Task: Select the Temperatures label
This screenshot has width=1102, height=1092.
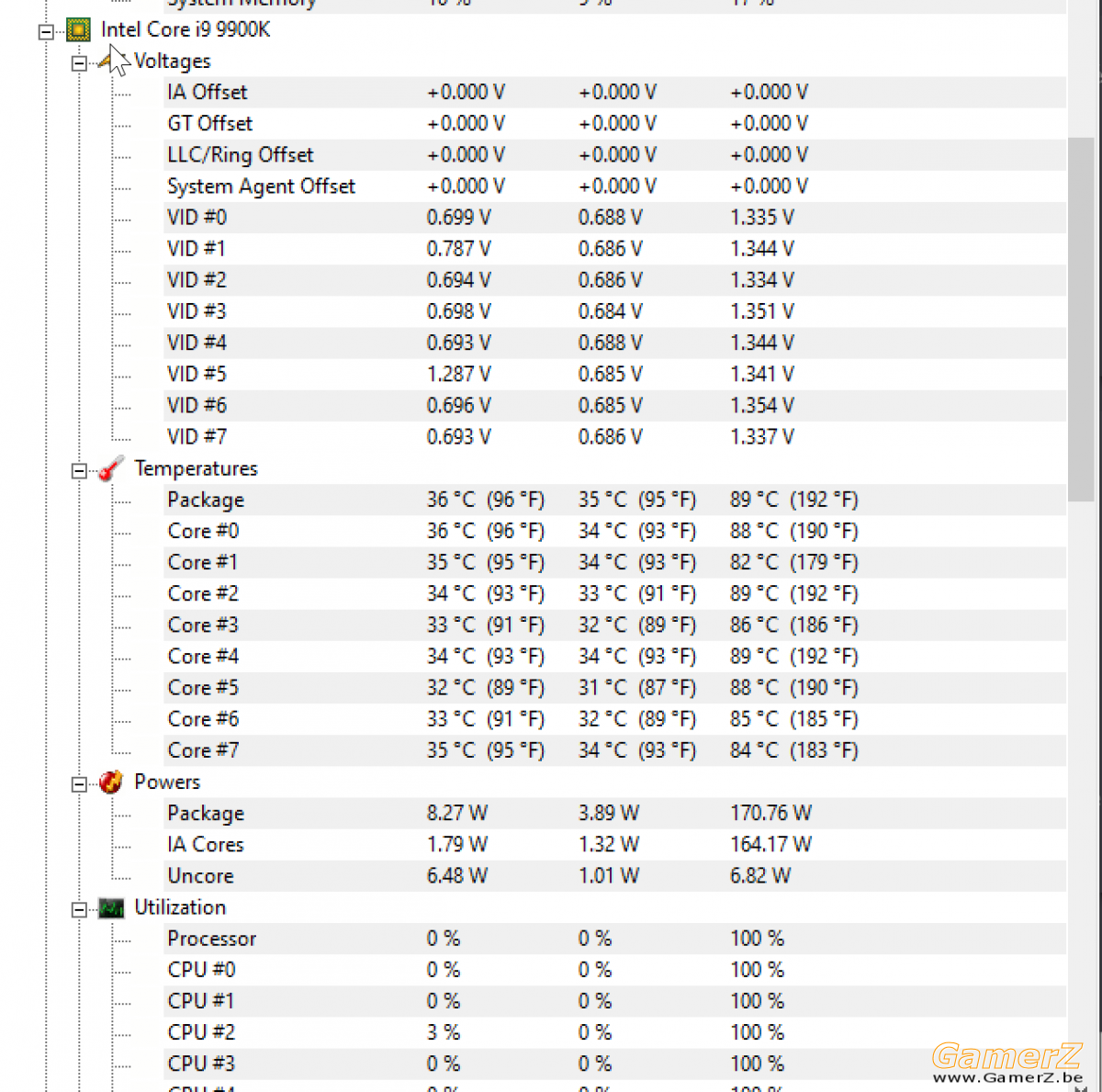Action: tap(196, 468)
